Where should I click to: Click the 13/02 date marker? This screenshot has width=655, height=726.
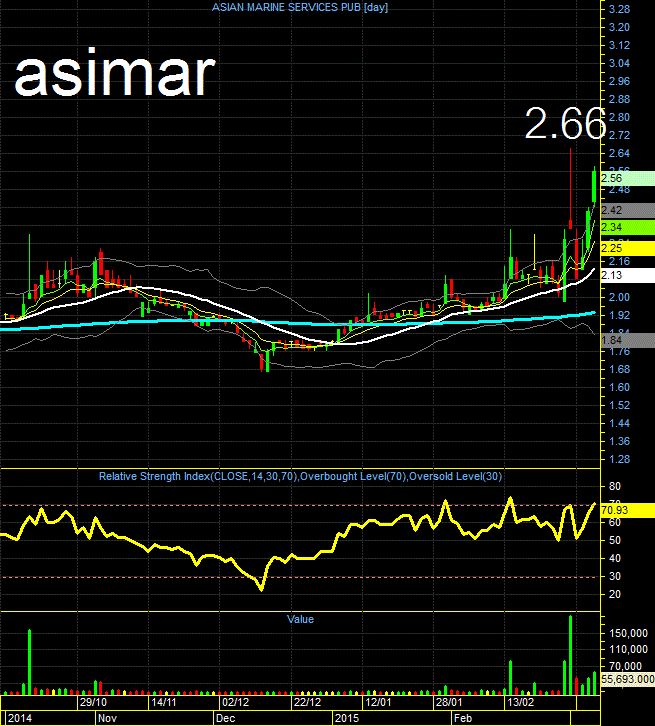[520, 702]
